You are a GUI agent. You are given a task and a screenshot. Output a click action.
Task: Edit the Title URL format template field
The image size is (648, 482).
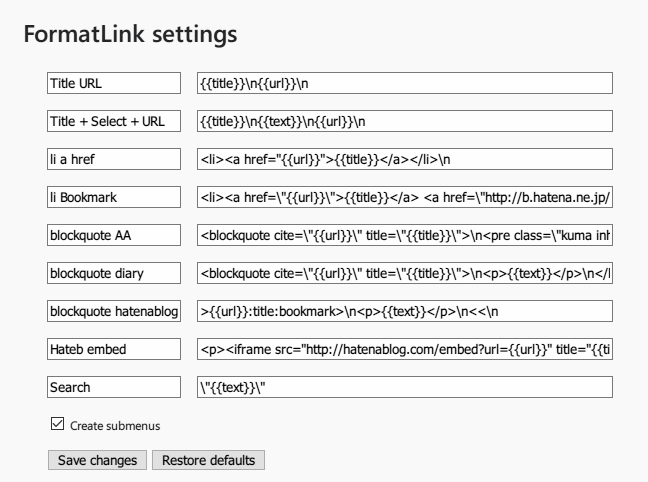tap(405, 83)
